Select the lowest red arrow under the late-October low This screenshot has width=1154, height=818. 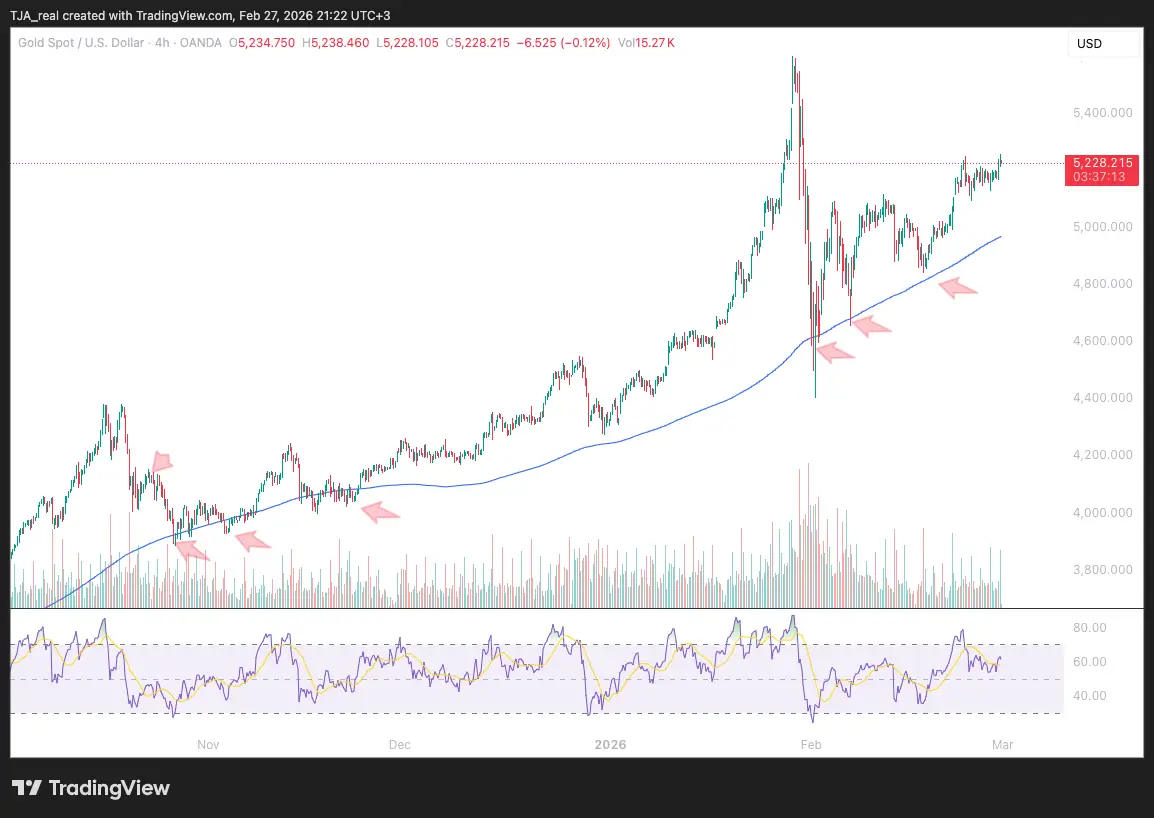pyautogui.click(x=191, y=549)
